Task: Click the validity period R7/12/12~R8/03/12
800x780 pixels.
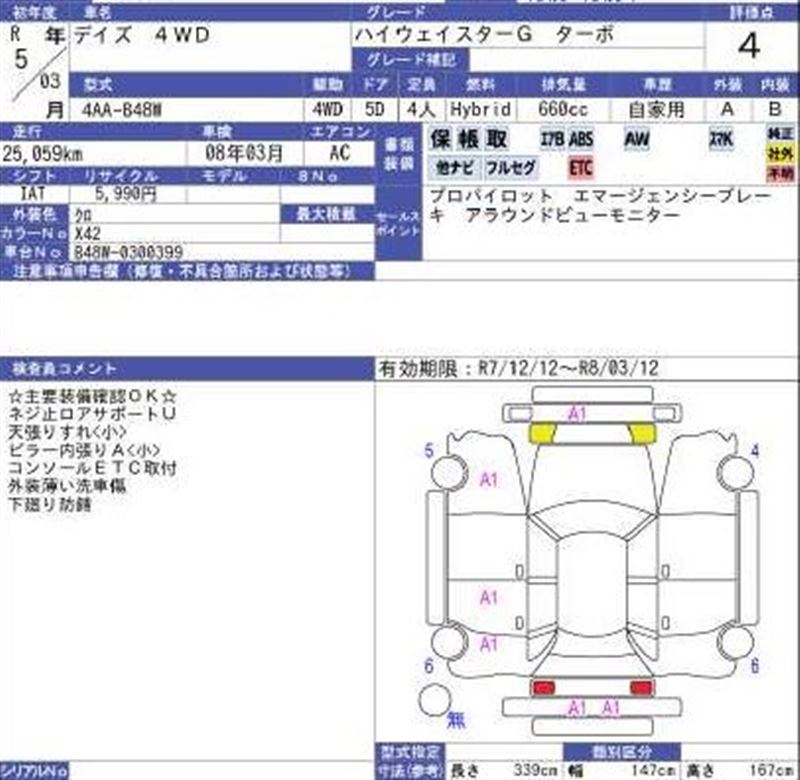Action: point(568,368)
